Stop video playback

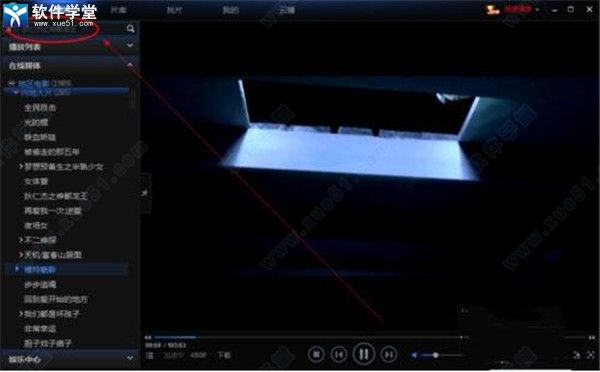tap(317, 355)
